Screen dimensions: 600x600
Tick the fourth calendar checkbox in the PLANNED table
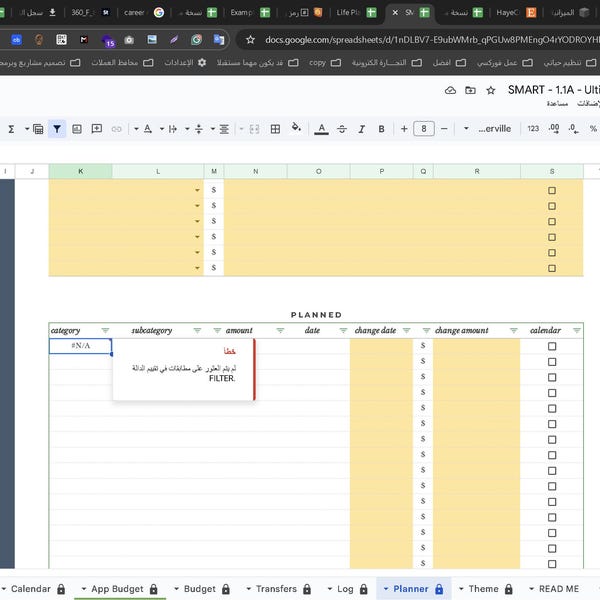click(552, 393)
